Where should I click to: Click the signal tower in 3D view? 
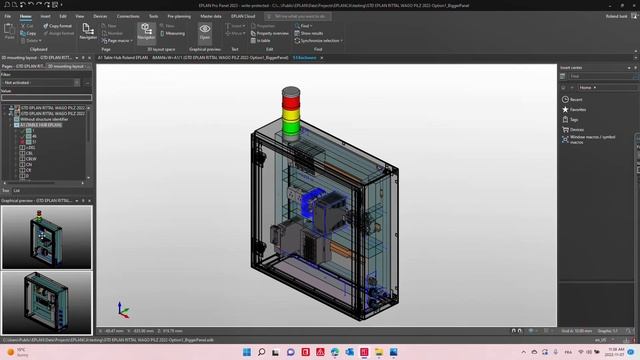(291, 113)
